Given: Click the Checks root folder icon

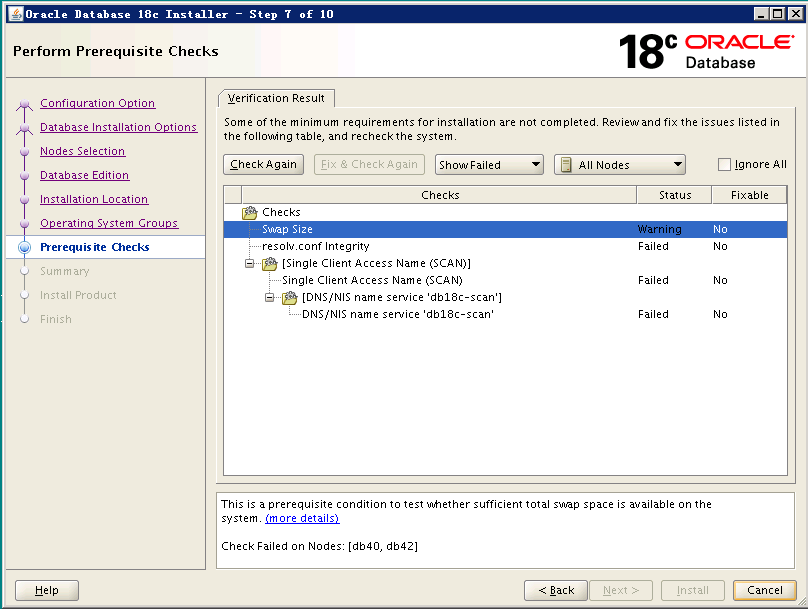Looking at the screenshot, I should pos(249,212).
